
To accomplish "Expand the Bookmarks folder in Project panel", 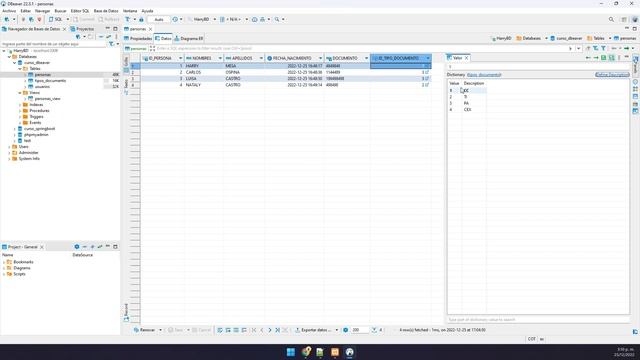I will pyautogui.click(x=4, y=262).
